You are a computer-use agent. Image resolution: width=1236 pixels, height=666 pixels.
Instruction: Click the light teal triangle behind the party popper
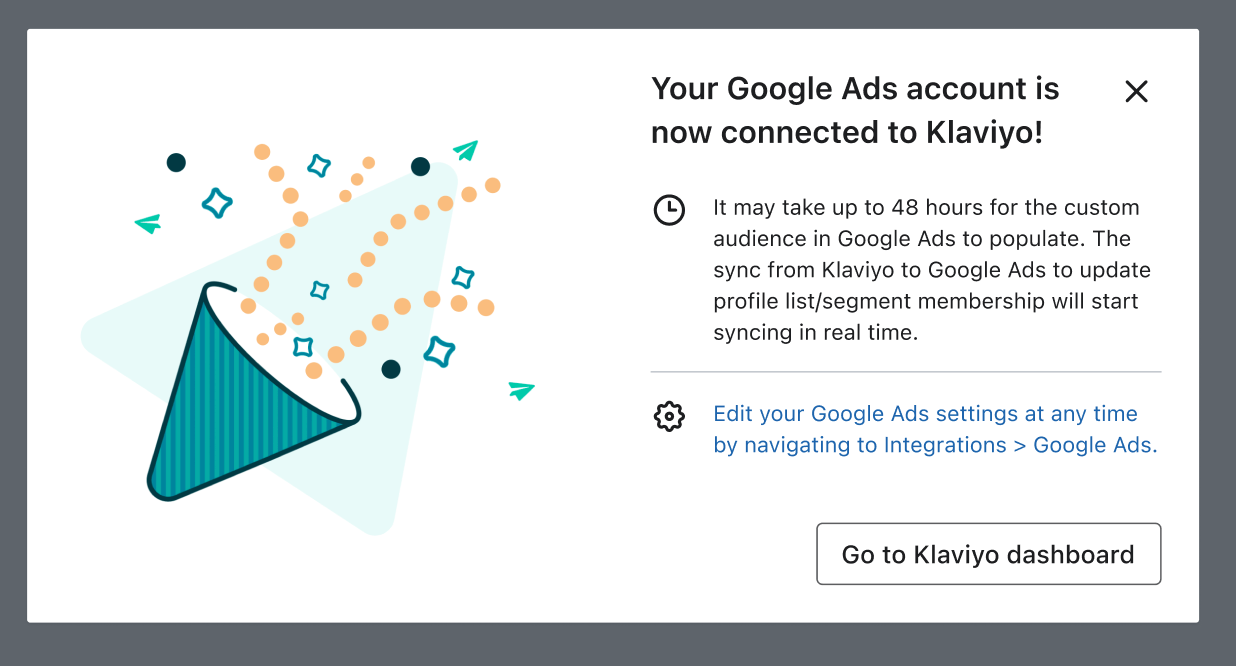[x=400, y=470]
